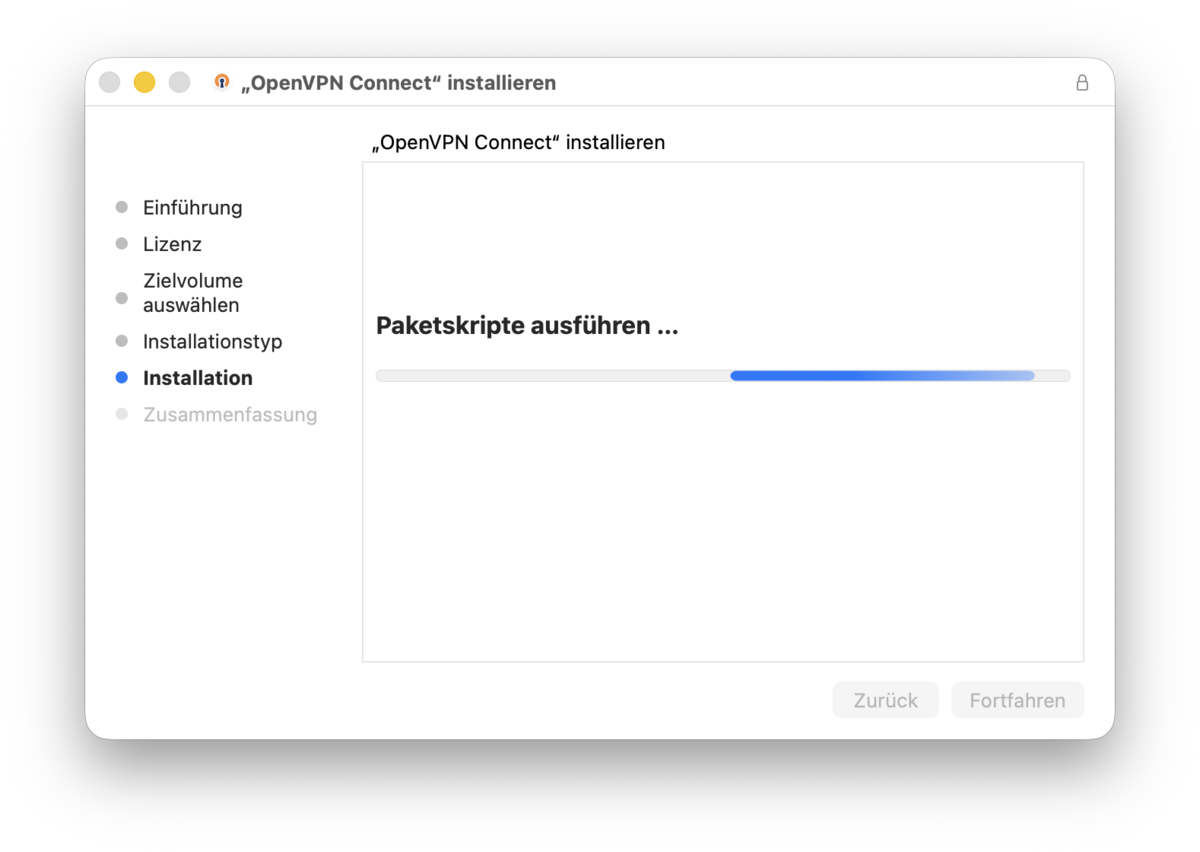The height and width of the screenshot is (852, 1200).
Task: Click the Einführung step bullet
Action: coord(122,207)
